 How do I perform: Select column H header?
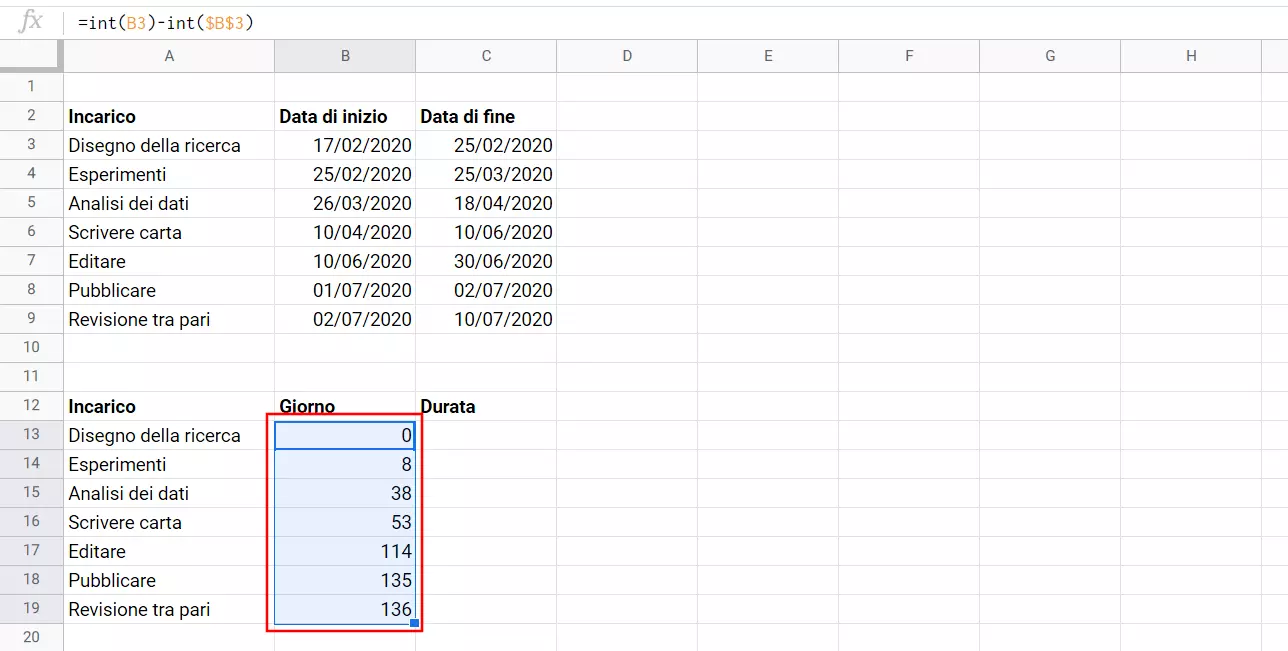1191,56
